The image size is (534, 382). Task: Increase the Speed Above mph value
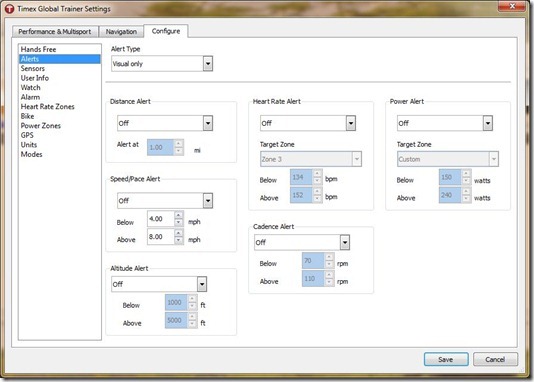[x=178, y=233]
